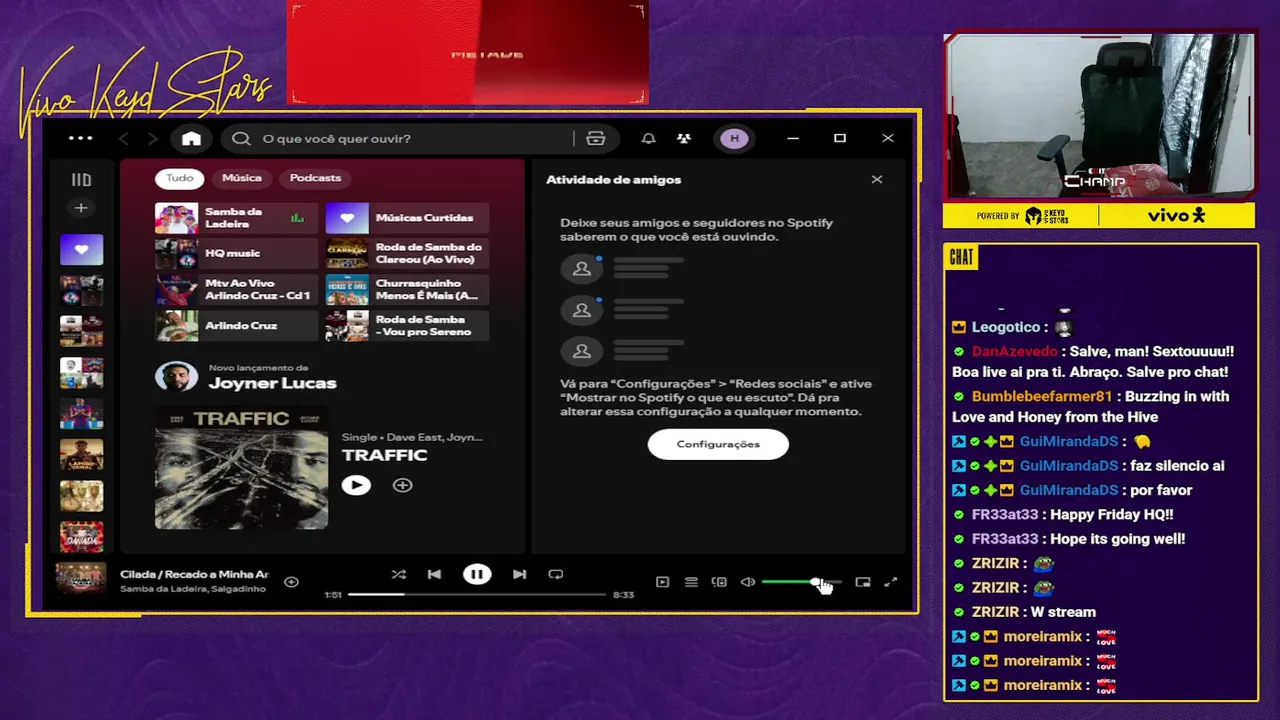Open the 'Músicas Curtidas' shortcut
1280x720 pixels.
tap(407, 218)
